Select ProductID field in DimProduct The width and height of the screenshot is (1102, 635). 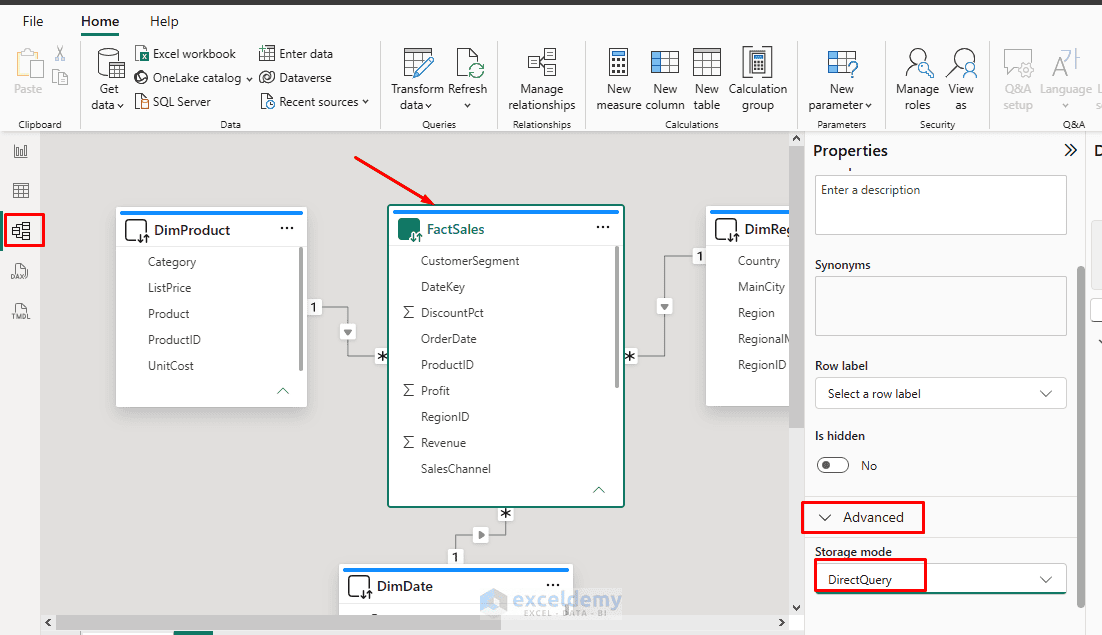point(174,340)
